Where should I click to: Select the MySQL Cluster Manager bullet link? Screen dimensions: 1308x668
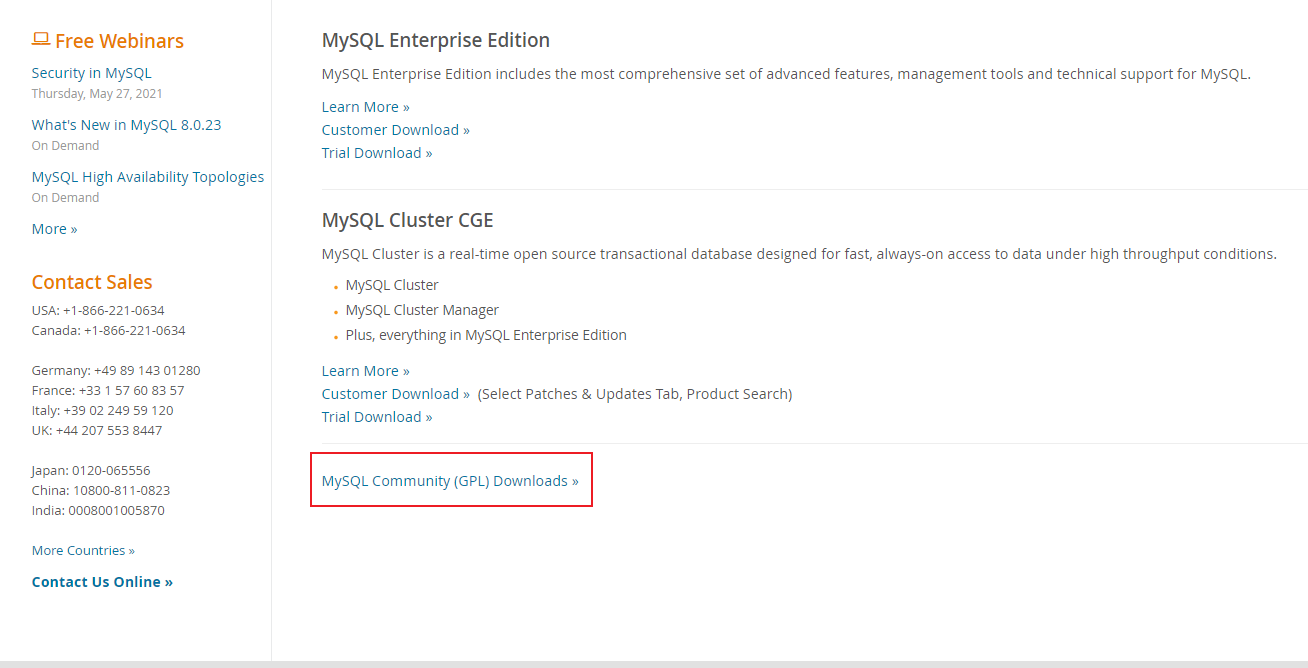click(422, 309)
